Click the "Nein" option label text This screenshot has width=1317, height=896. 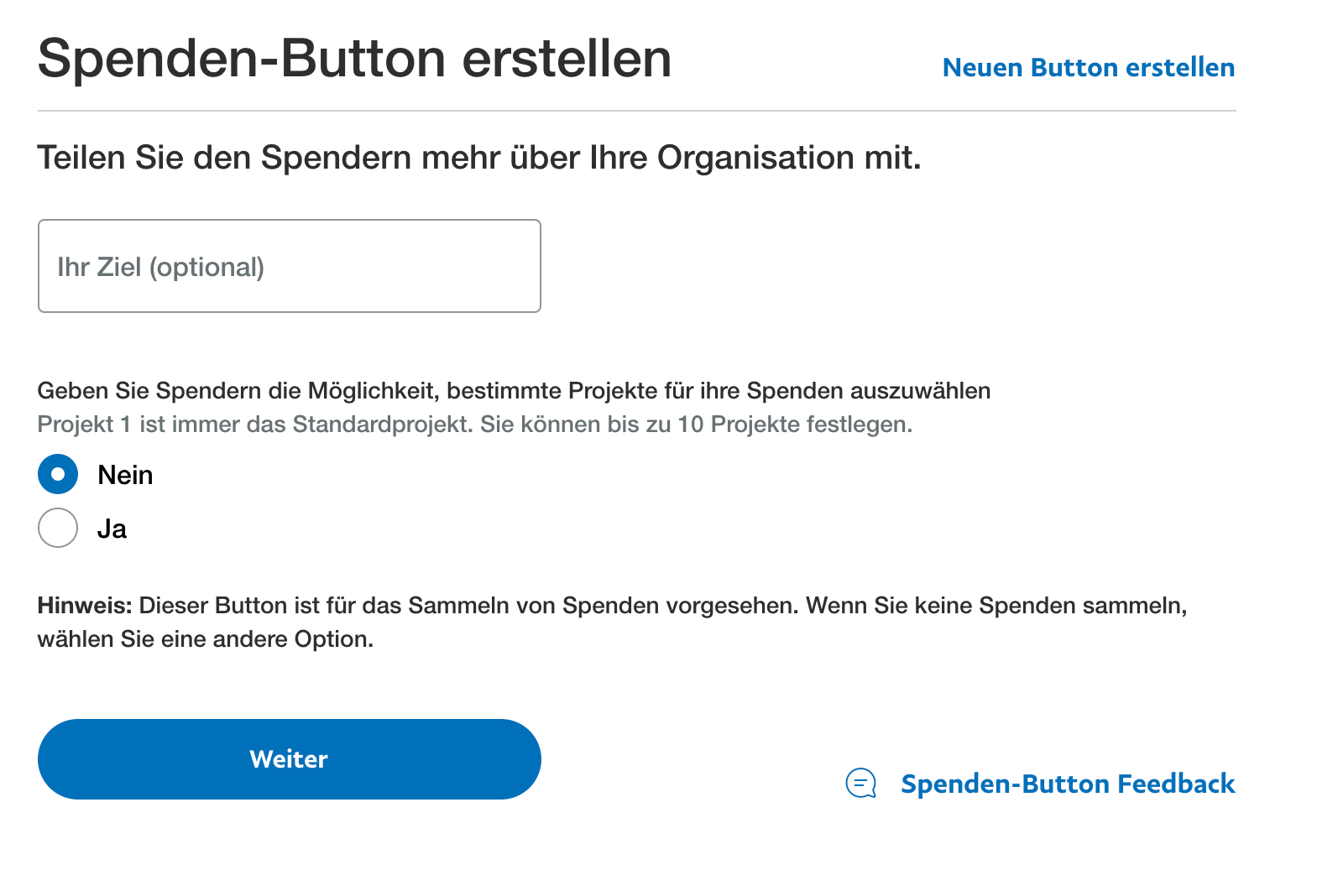coord(125,476)
